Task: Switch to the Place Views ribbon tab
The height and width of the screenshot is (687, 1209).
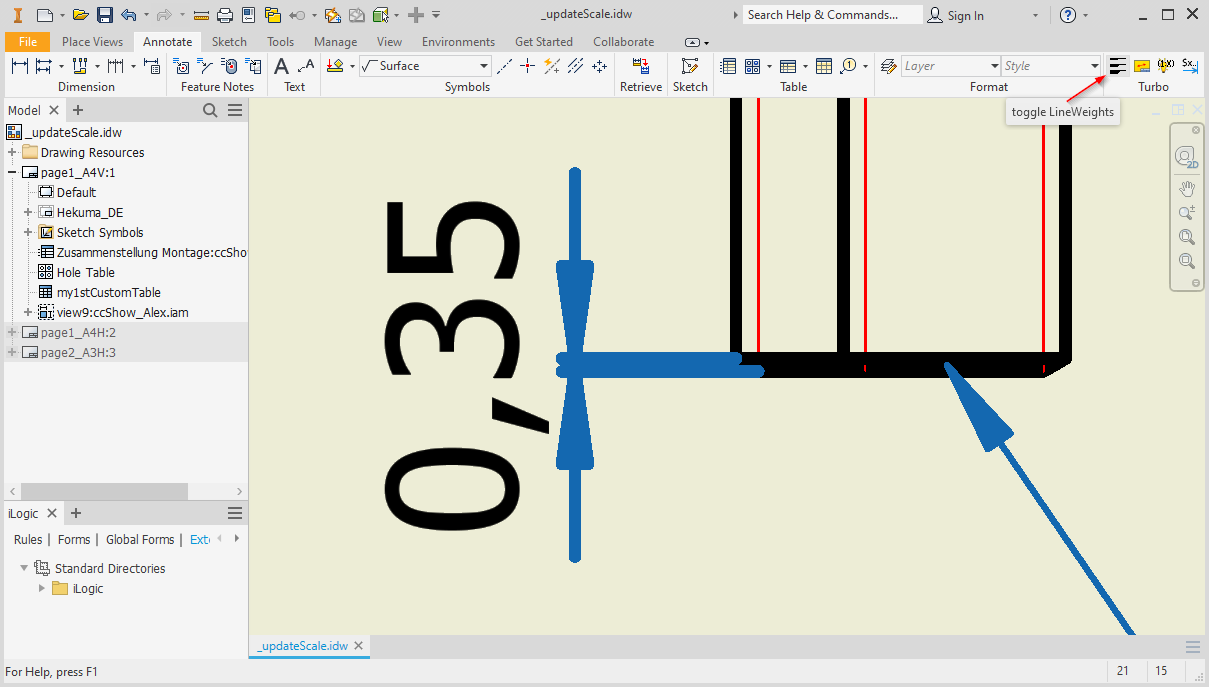Action: click(92, 42)
